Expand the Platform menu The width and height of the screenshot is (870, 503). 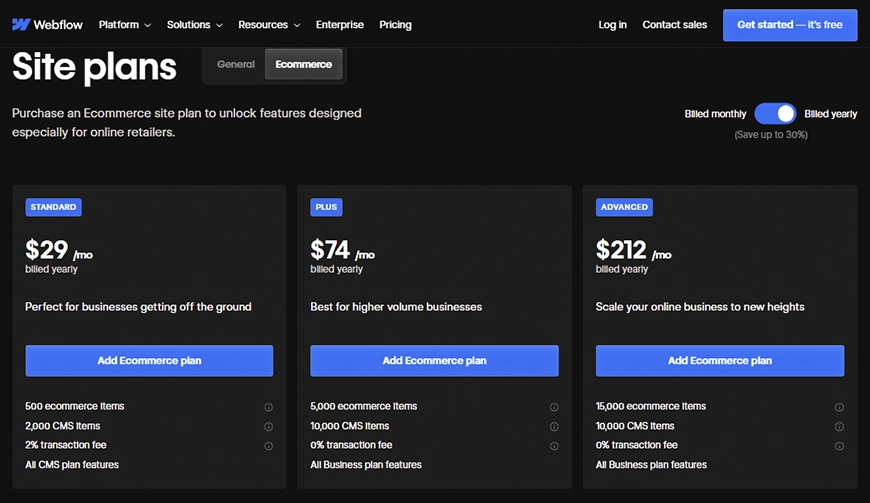tap(125, 25)
